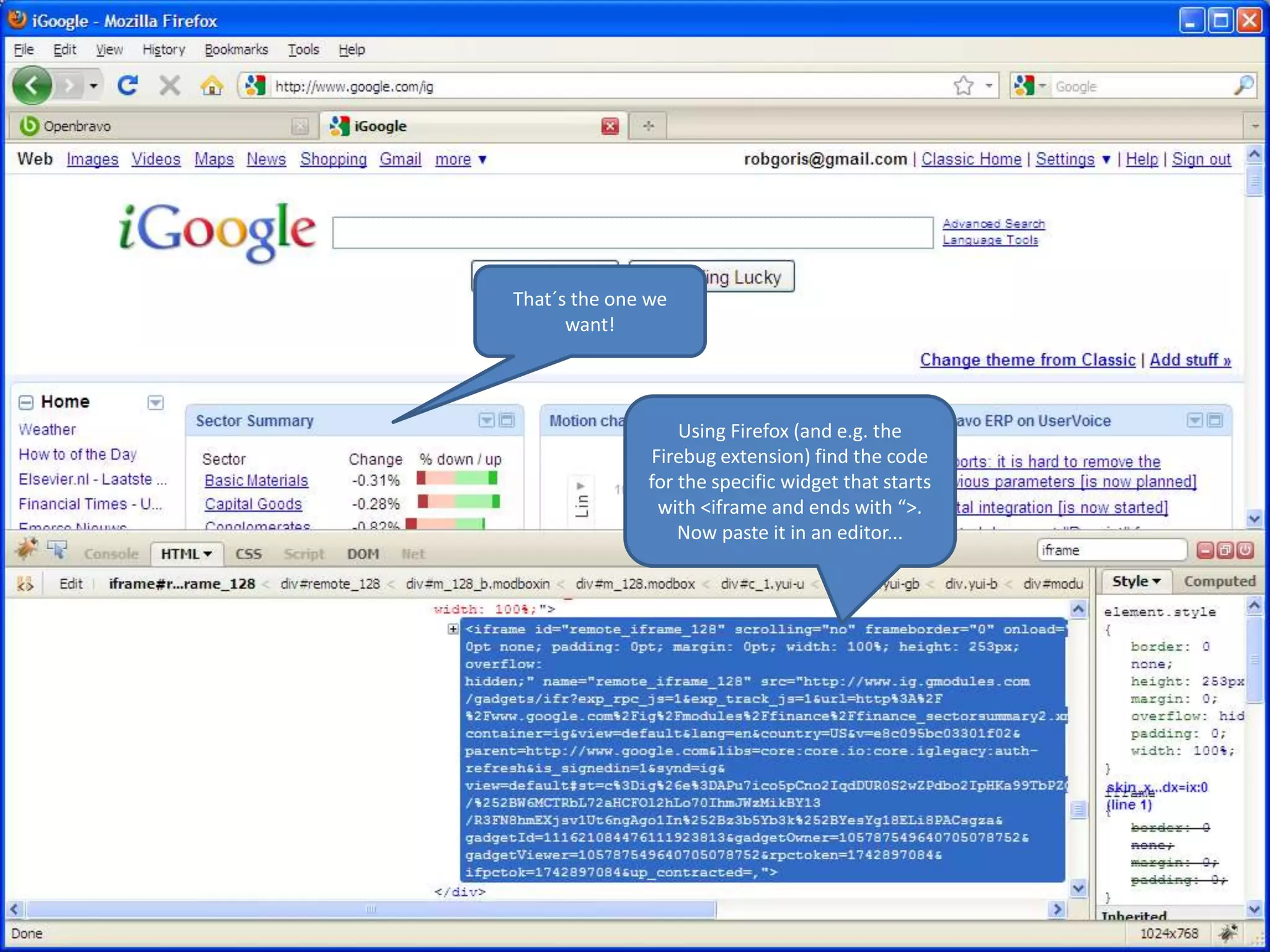Image resolution: width=1270 pixels, height=952 pixels.
Task: Click the URL address field
Action: tap(611, 86)
